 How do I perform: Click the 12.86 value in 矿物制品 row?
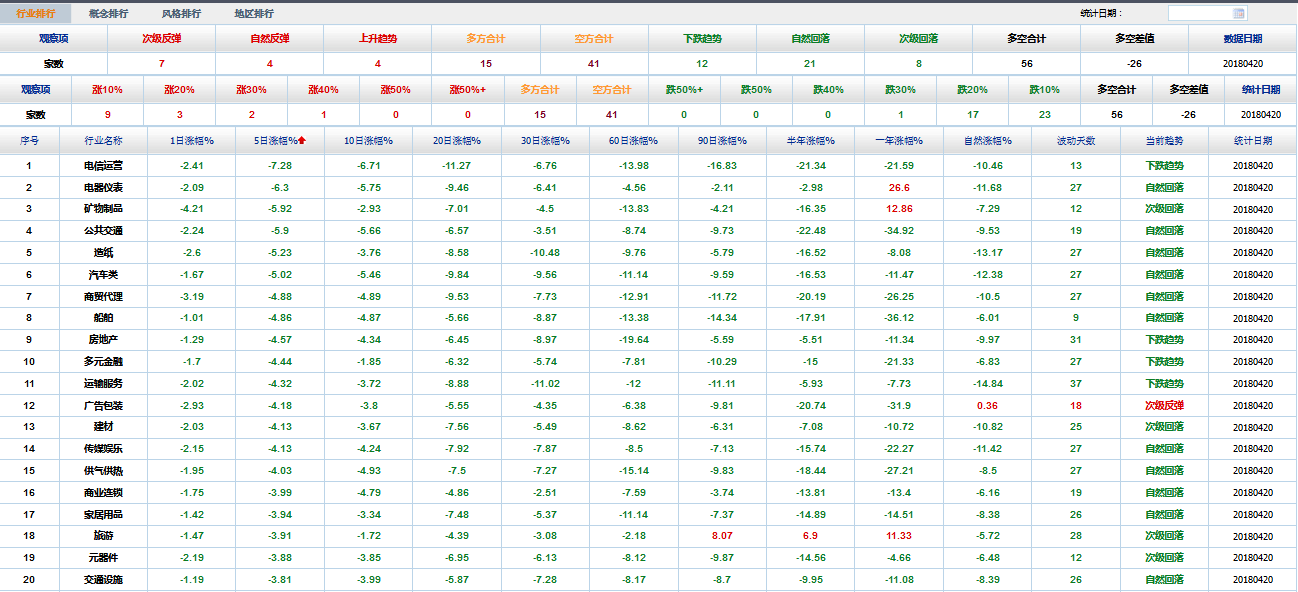point(899,209)
